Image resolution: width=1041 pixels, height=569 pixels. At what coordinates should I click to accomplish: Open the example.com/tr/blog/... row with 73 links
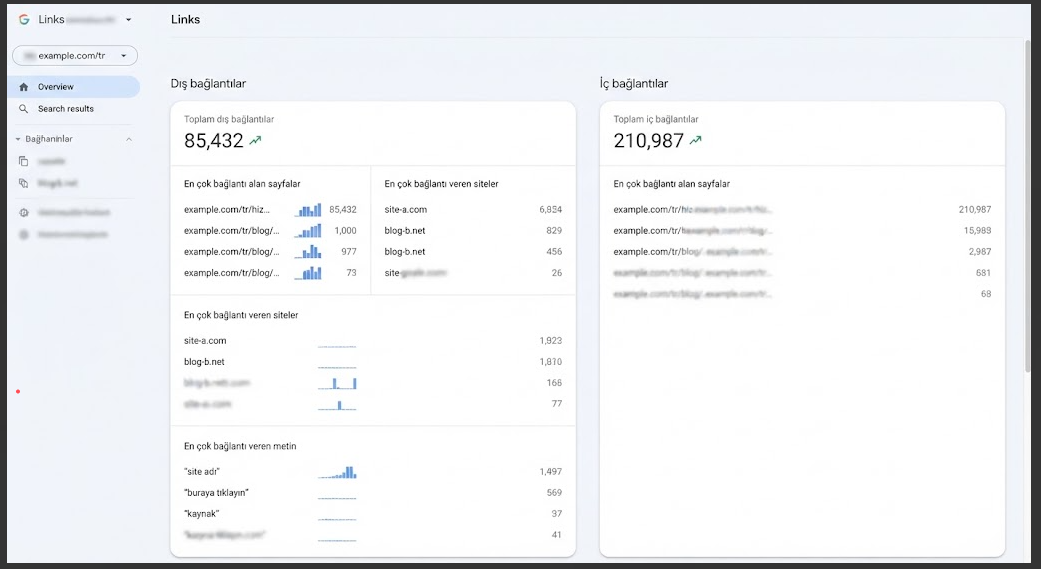click(x=232, y=274)
